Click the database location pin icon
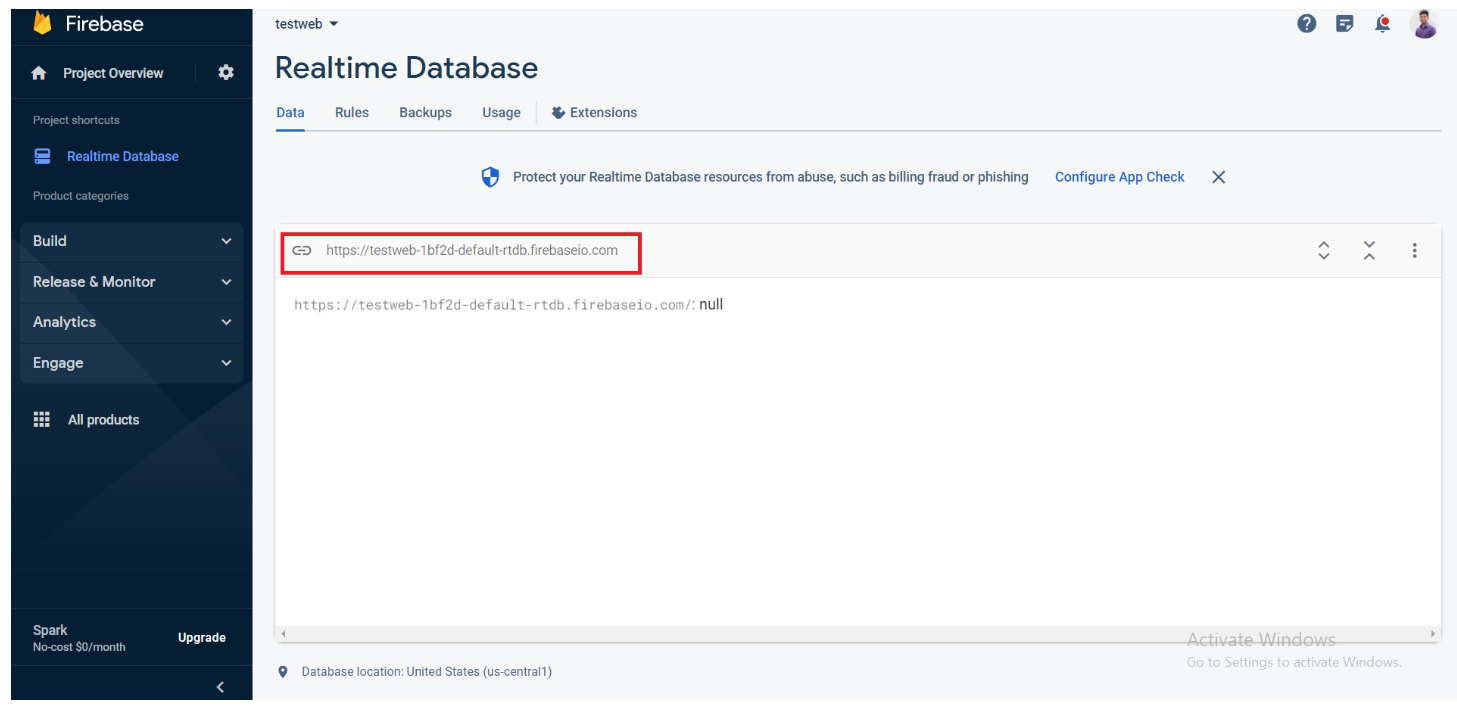Image resolution: width=1457 pixels, height=707 pixels. [283, 672]
